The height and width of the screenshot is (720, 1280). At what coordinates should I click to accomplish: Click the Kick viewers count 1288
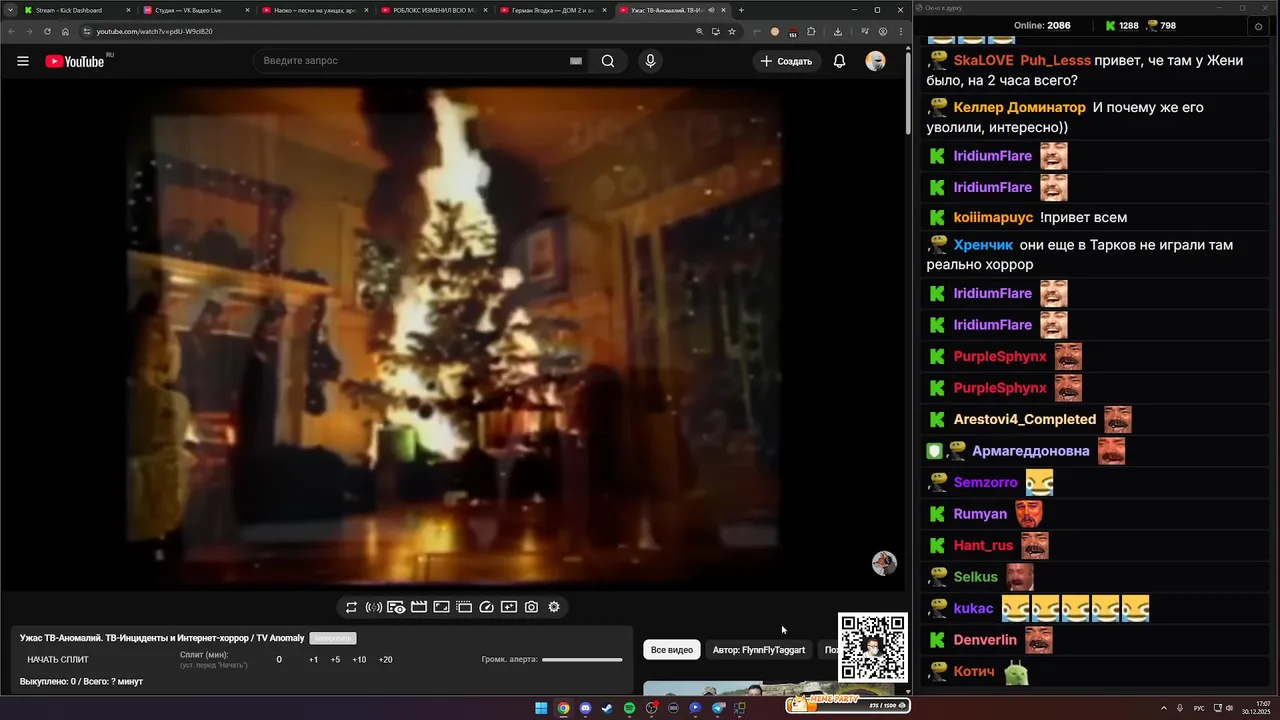click(1121, 26)
